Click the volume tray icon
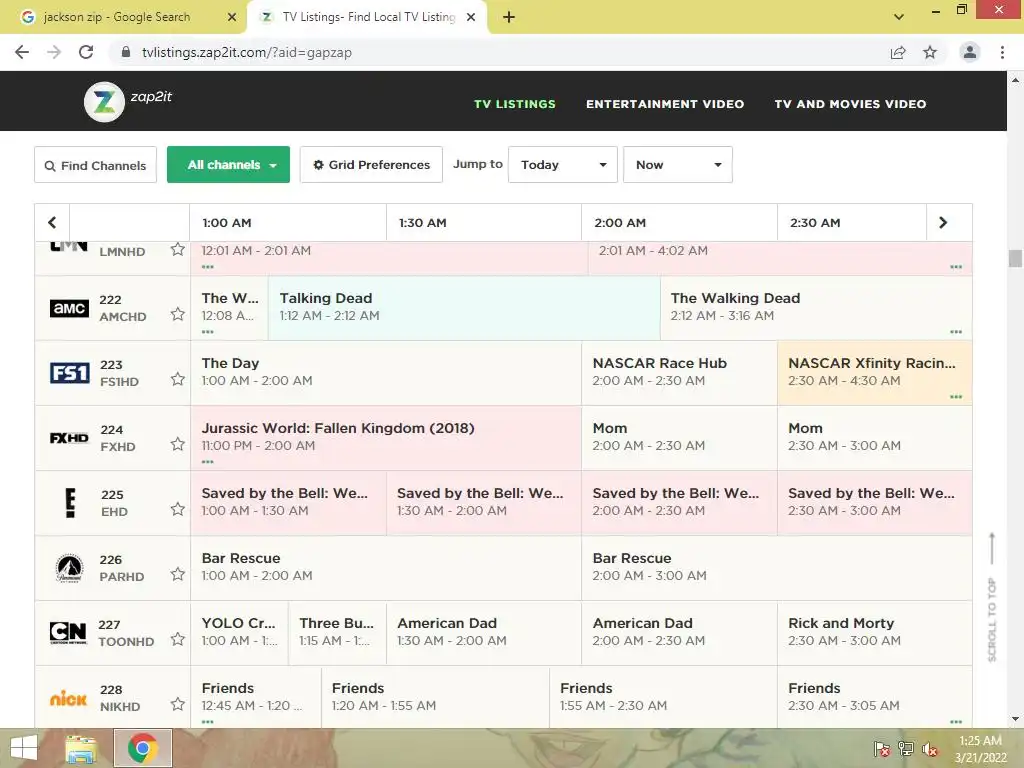This screenshot has width=1024, height=768. point(930,749)
